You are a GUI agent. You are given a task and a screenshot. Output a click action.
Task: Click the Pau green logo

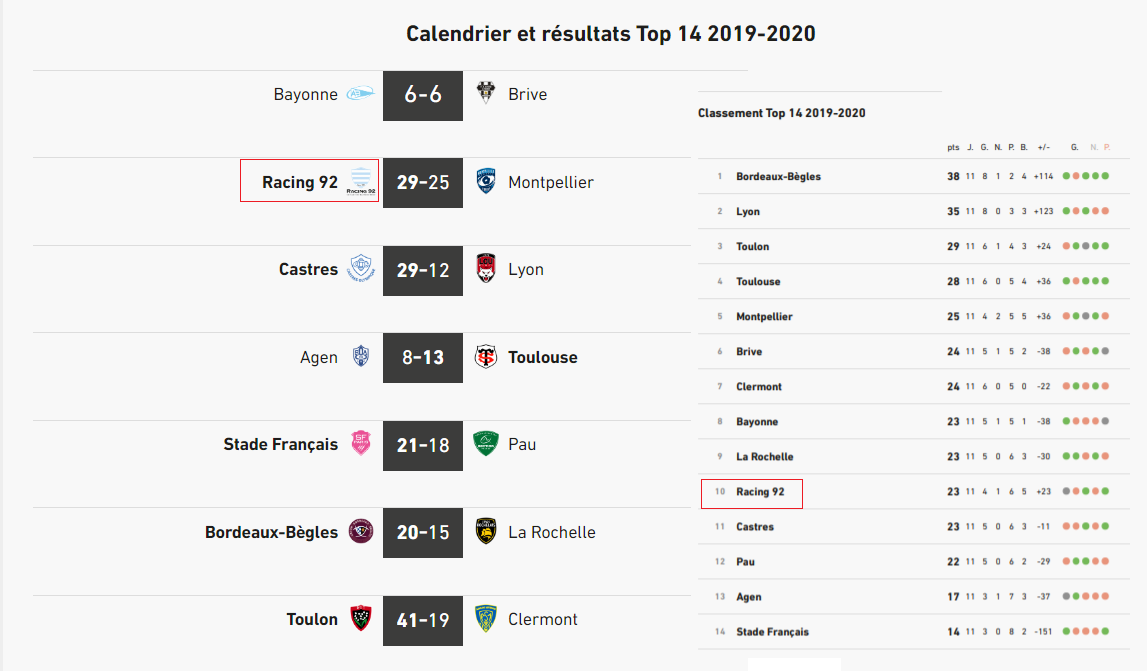tap(486, 444)
